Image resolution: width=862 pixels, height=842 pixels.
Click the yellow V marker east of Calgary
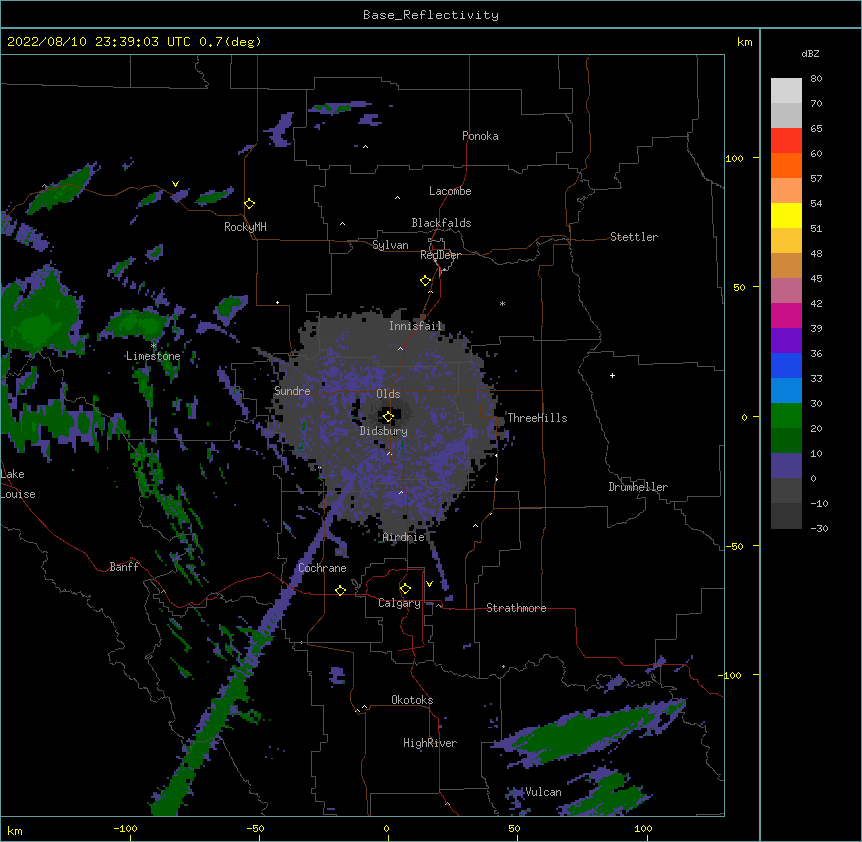pos(429,584)
